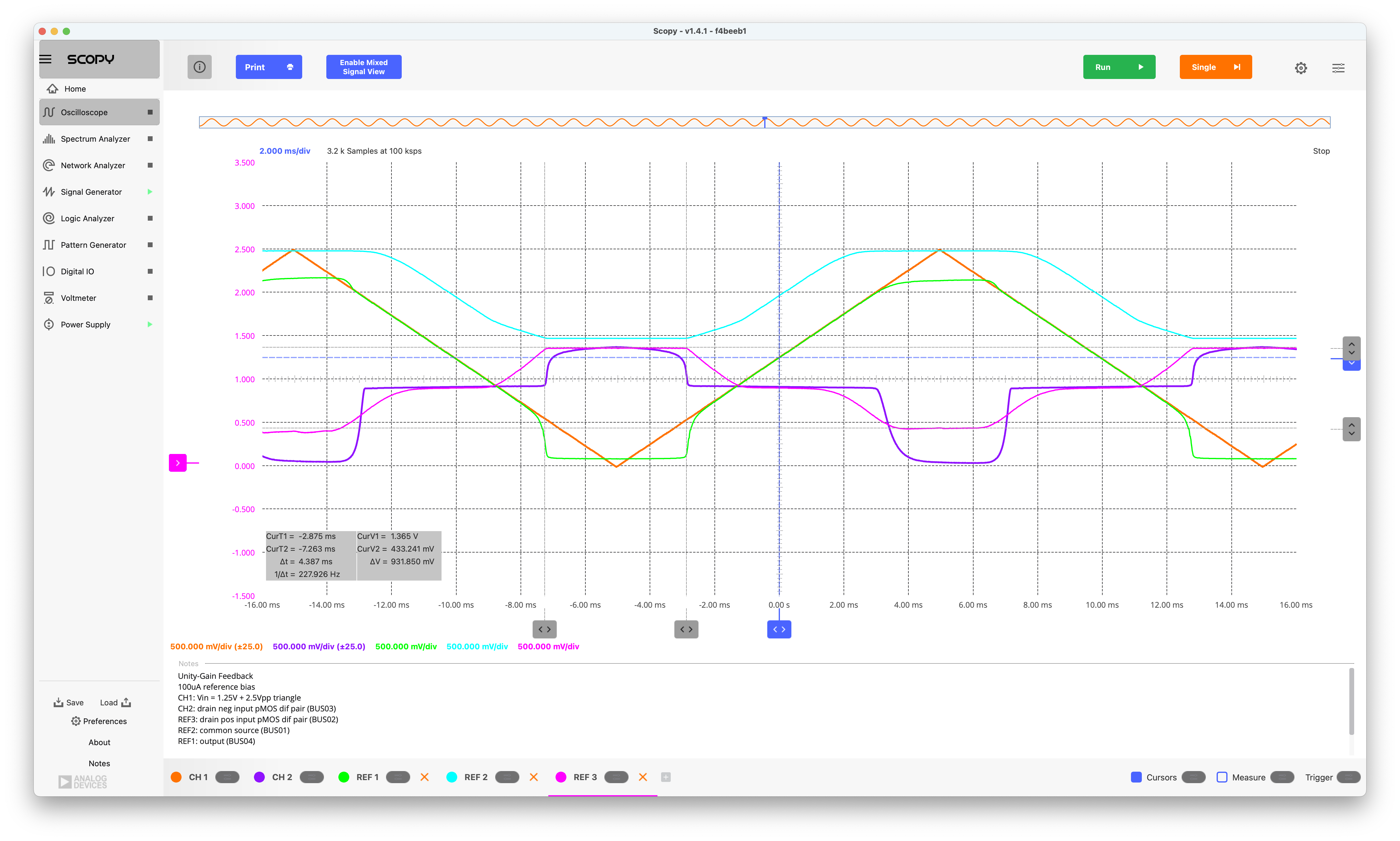Click the Spectrum Analyzer bars icon

(x=49, y=139)
